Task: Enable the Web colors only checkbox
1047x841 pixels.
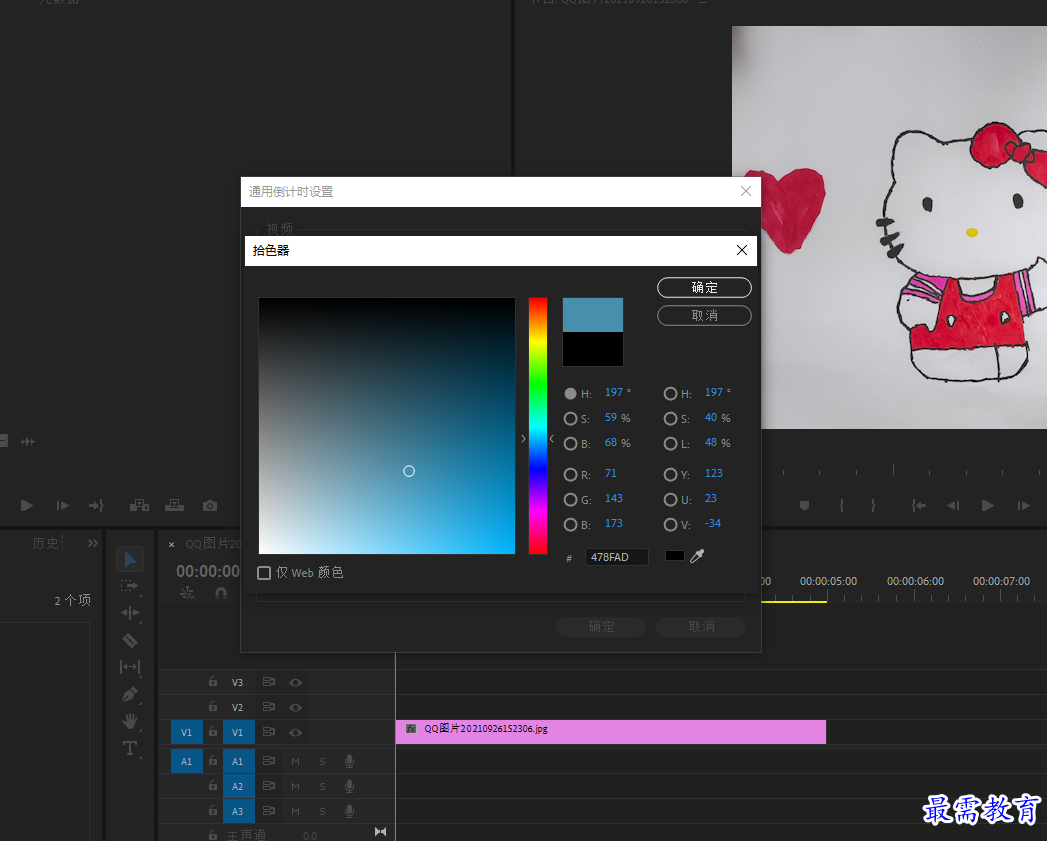Action: click(264, 573)
